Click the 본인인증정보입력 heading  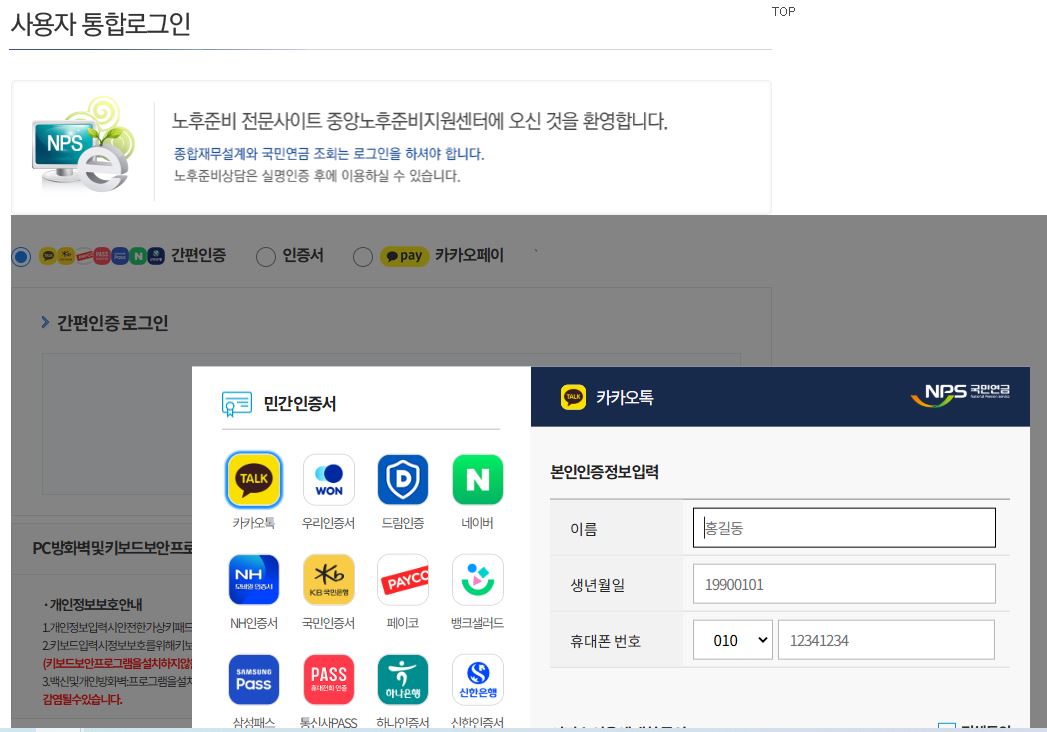pyautogui.click(x=604, y=472)
